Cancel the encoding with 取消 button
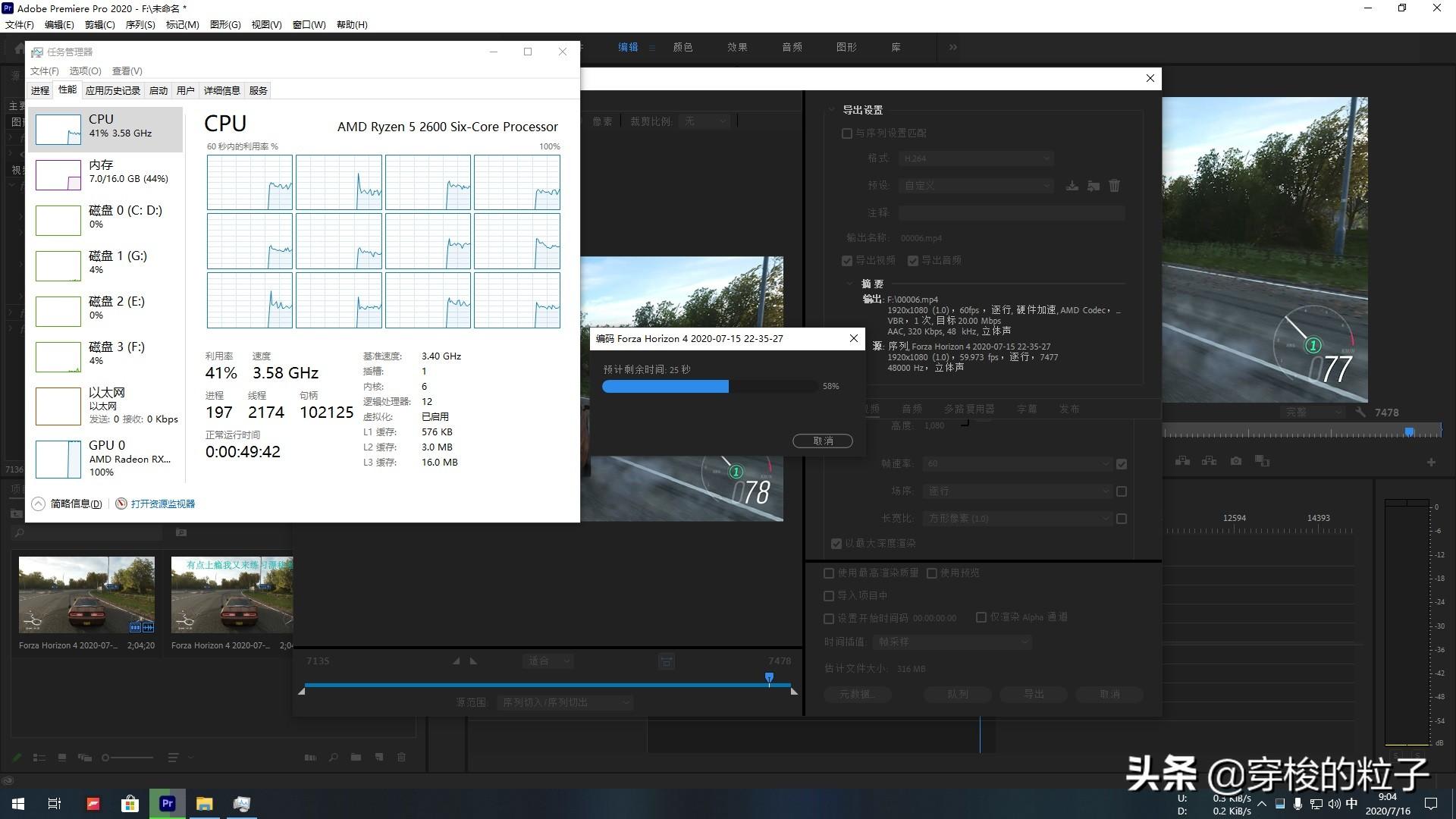The image size is (1456, 819). pos(823,441)
